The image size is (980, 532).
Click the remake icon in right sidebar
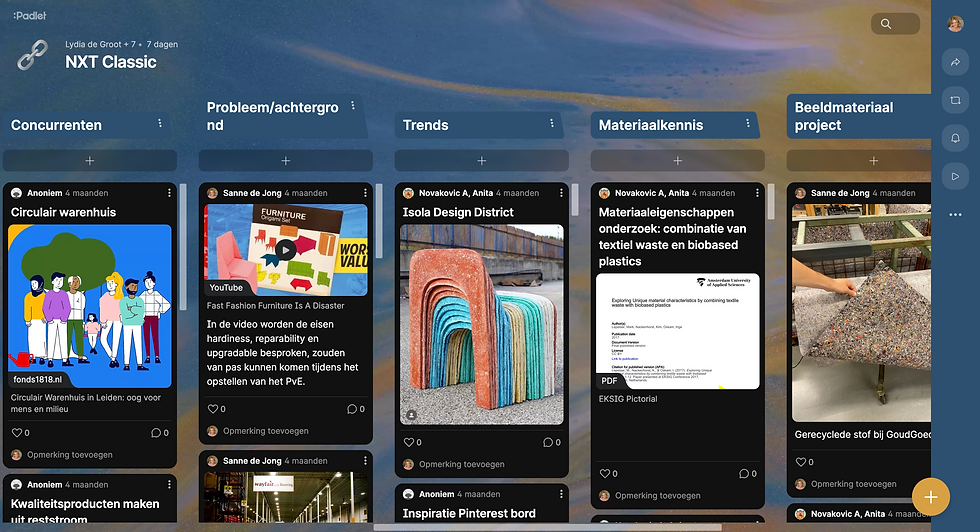955,100
